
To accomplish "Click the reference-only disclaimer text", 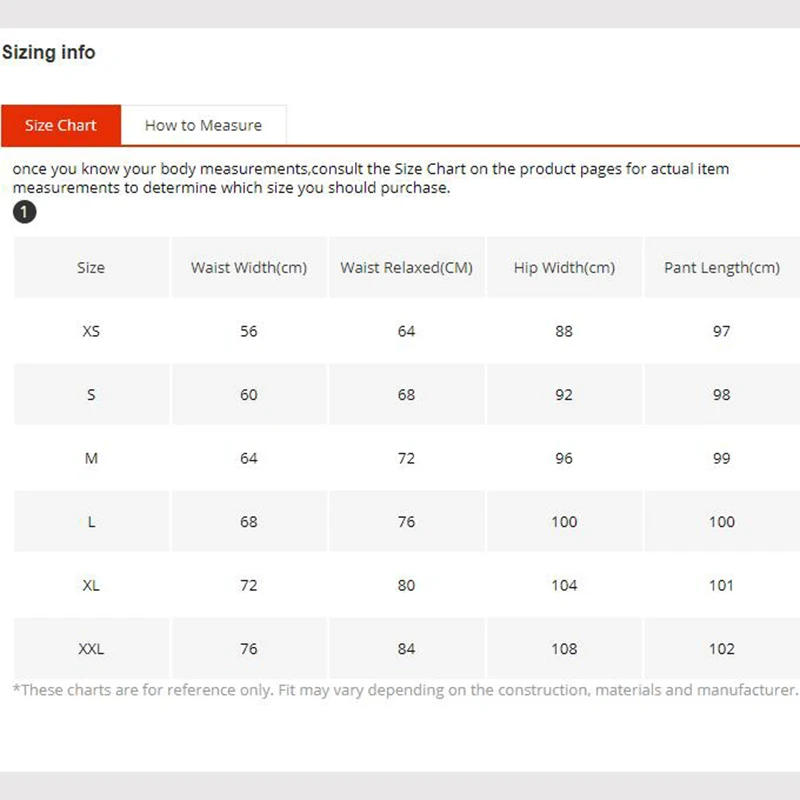I will point(405,690).
